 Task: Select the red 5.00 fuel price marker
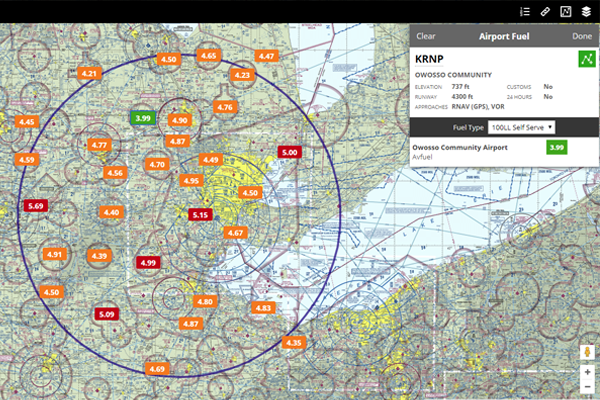(290, 152)
